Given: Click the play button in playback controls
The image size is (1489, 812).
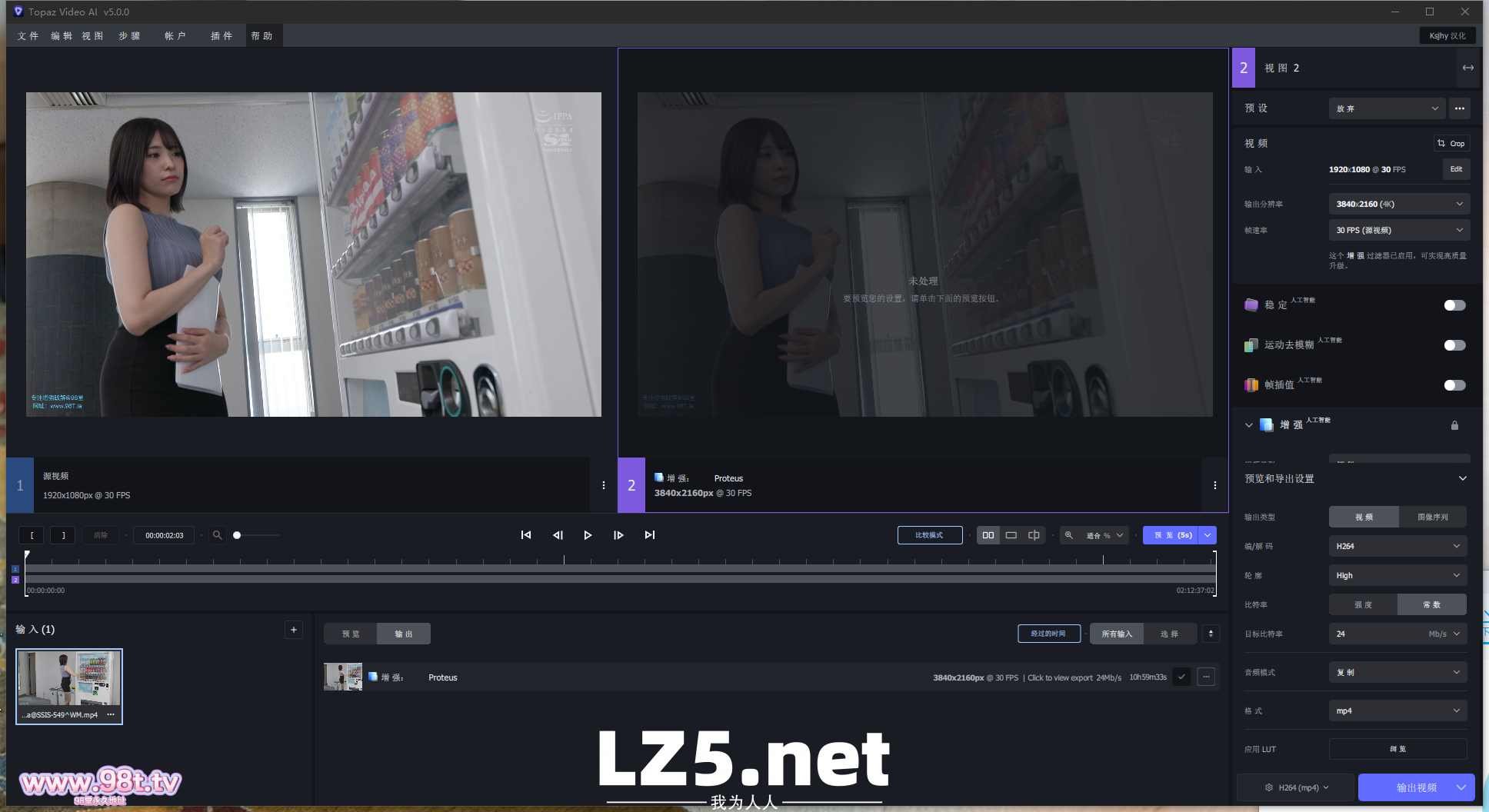Looking at the screenshot, I should tap(588, 535).
